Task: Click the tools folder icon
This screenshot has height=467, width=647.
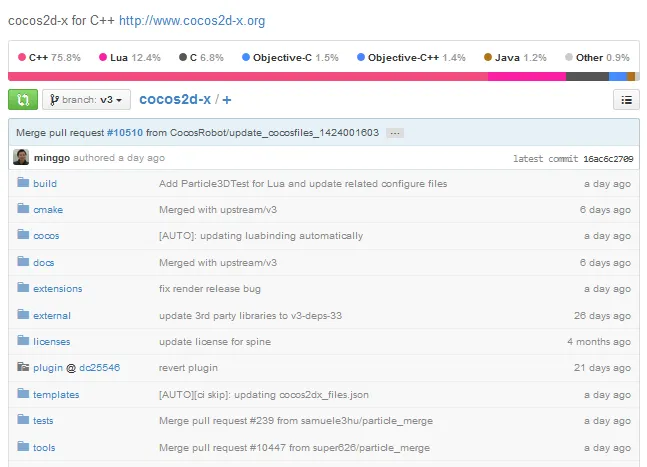Action: (x=23, y=447)
